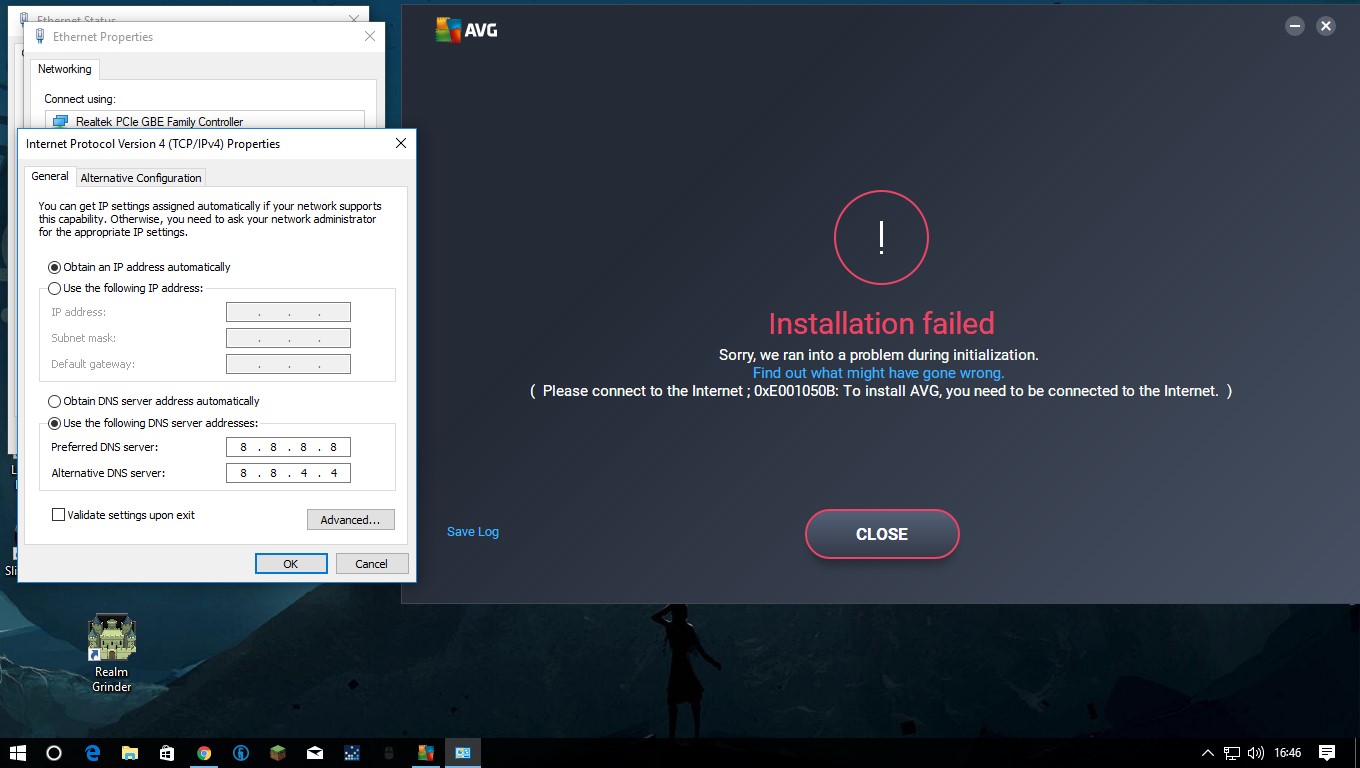
Task: Open the Realm Grinder desktop shortcut
Action: (x=111, y=650)
